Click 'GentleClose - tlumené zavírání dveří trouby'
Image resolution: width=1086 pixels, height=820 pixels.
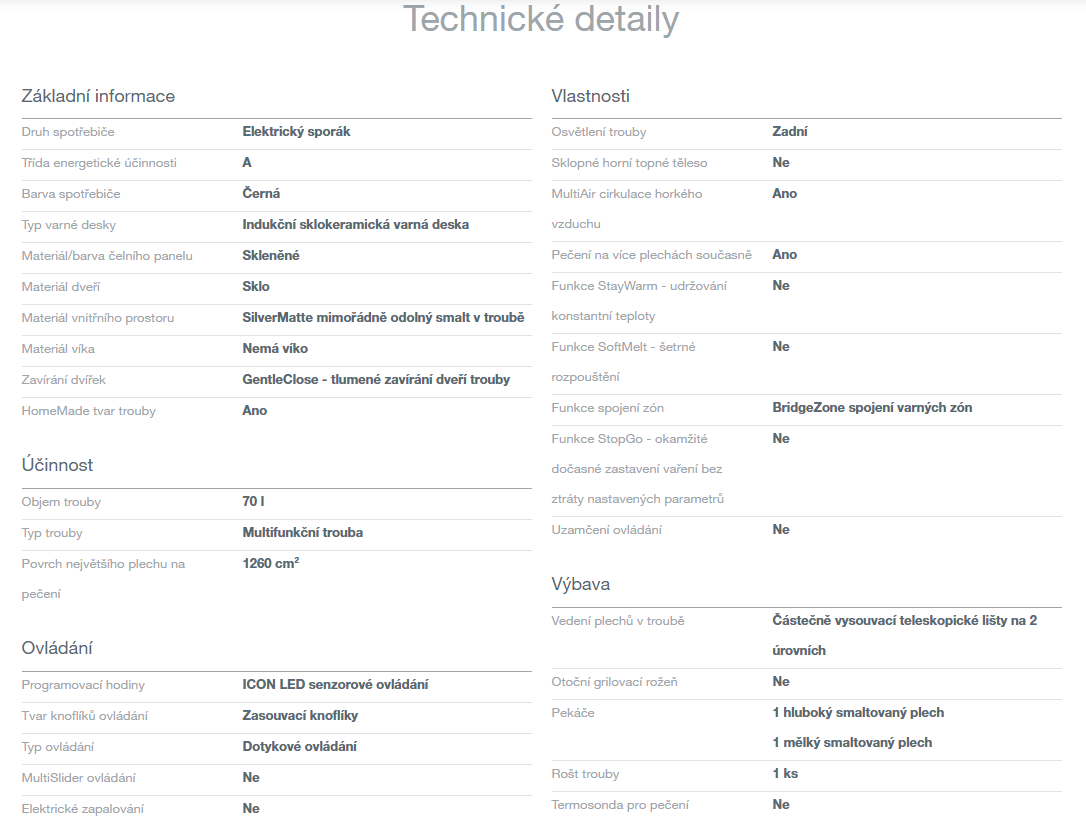click(376, 380)
